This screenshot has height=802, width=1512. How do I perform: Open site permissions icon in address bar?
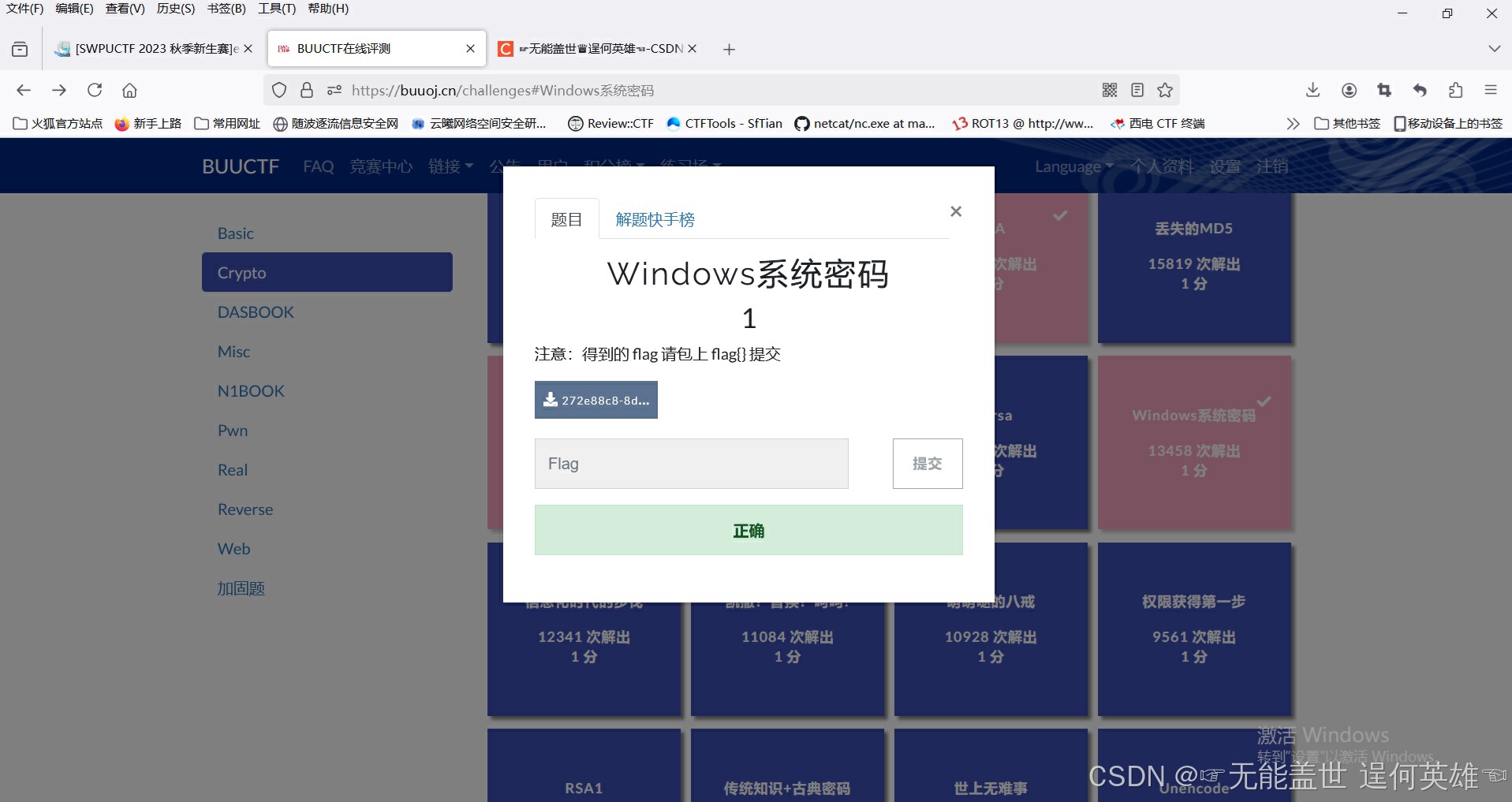pyautogui.click(x=334, y=90)
